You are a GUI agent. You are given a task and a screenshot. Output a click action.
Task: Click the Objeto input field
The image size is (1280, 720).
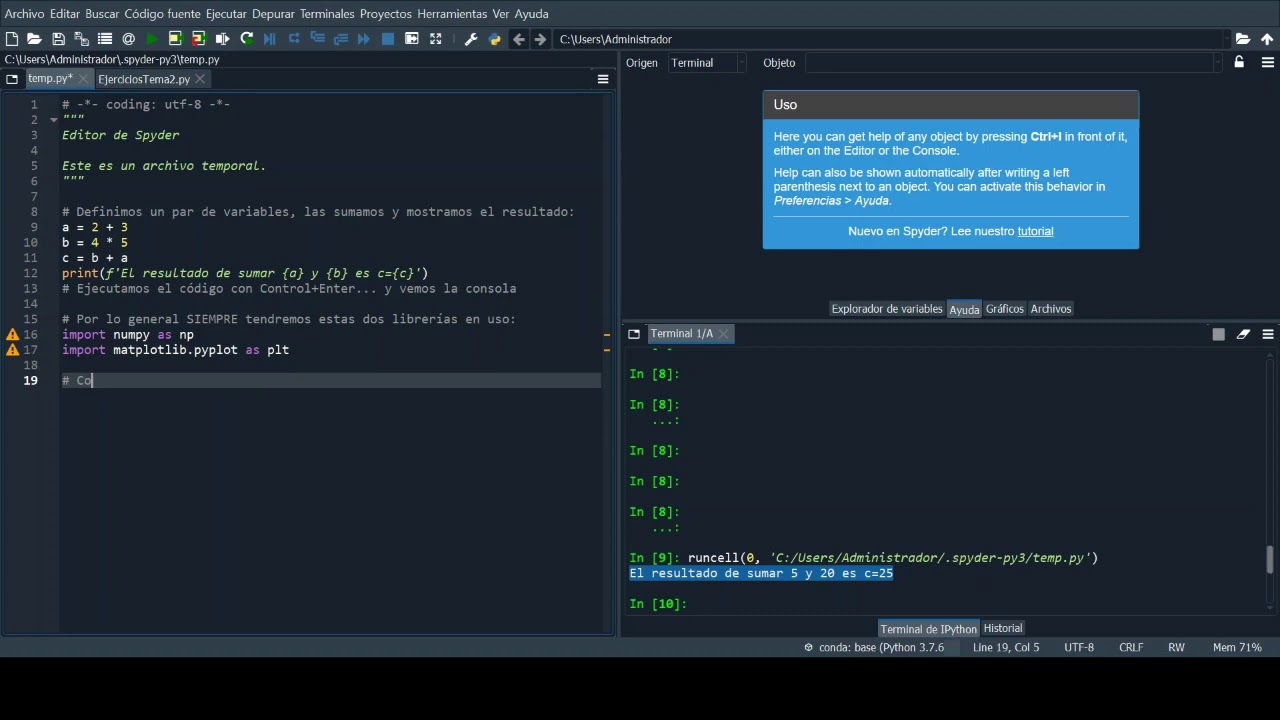(1012, 63)
